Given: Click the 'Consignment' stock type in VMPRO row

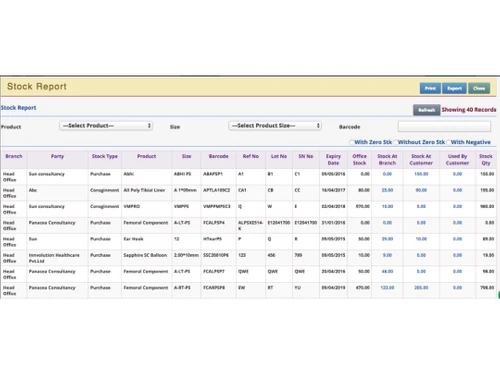Looking at the screenshot, I should click(105, 207).
